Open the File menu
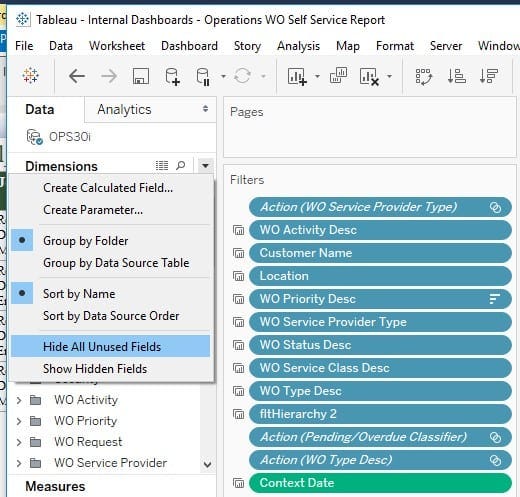The image size is (520, 497). tap(24, 46)
